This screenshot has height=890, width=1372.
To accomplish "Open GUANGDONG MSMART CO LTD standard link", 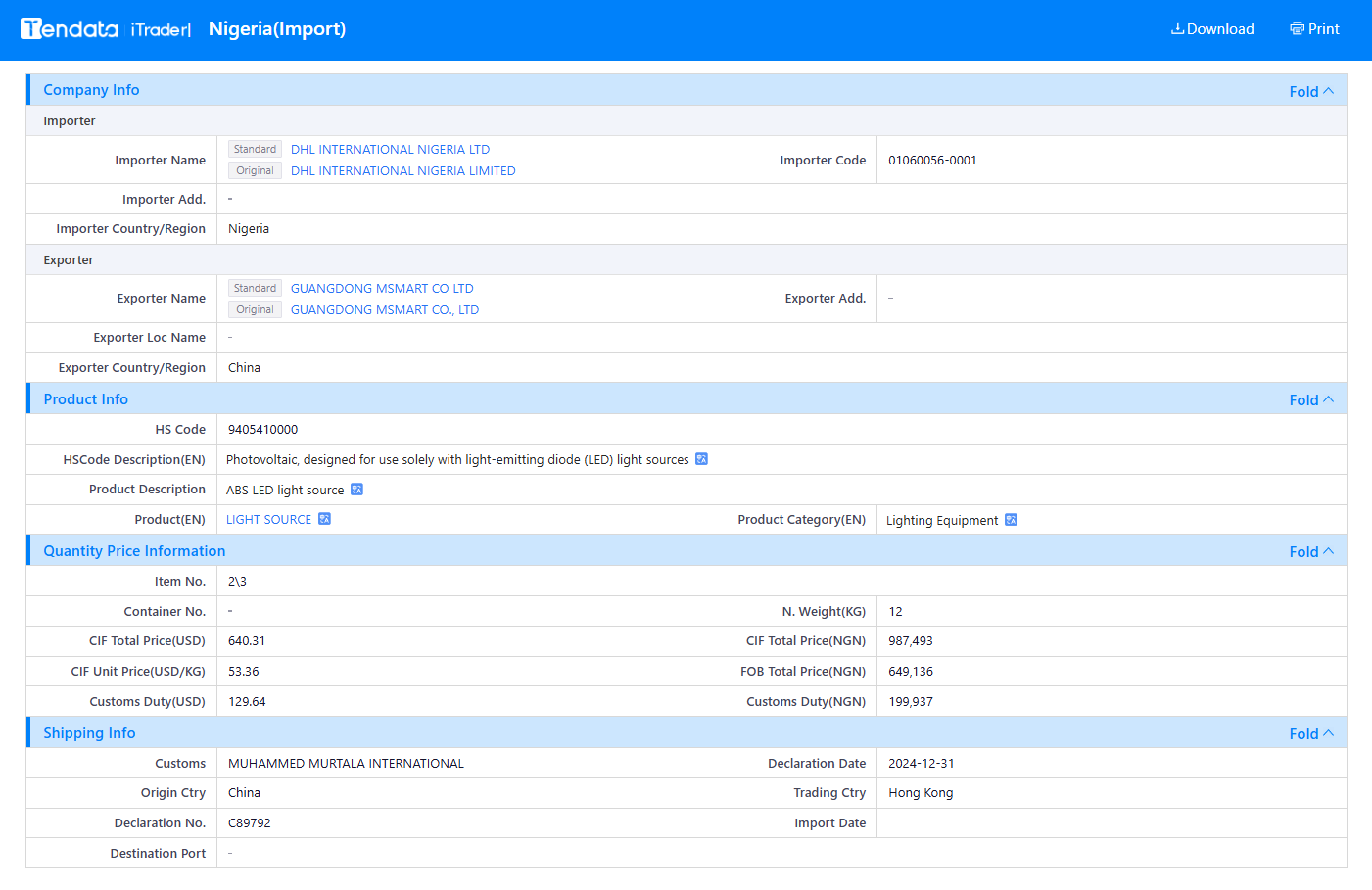I will pos(382,288).
